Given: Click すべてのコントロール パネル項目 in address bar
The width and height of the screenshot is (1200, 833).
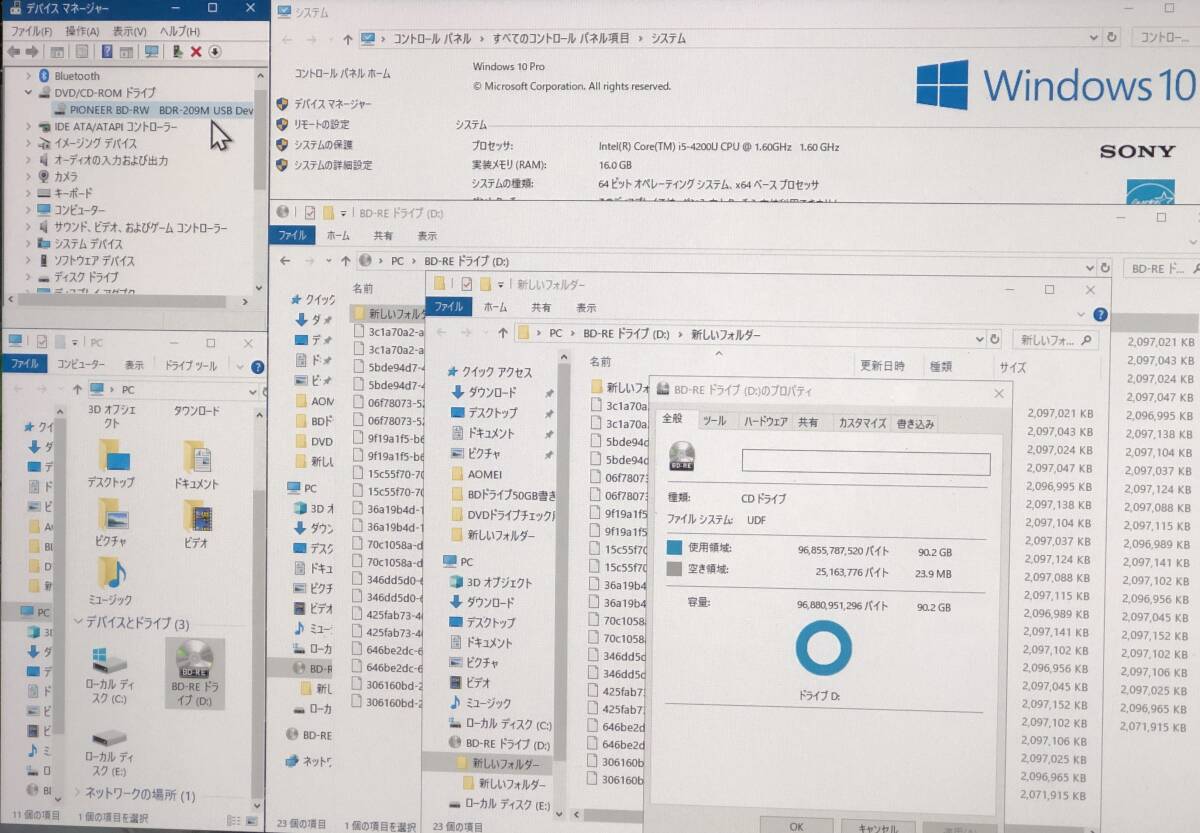Looking at the screenshot, I should (561, 38).
